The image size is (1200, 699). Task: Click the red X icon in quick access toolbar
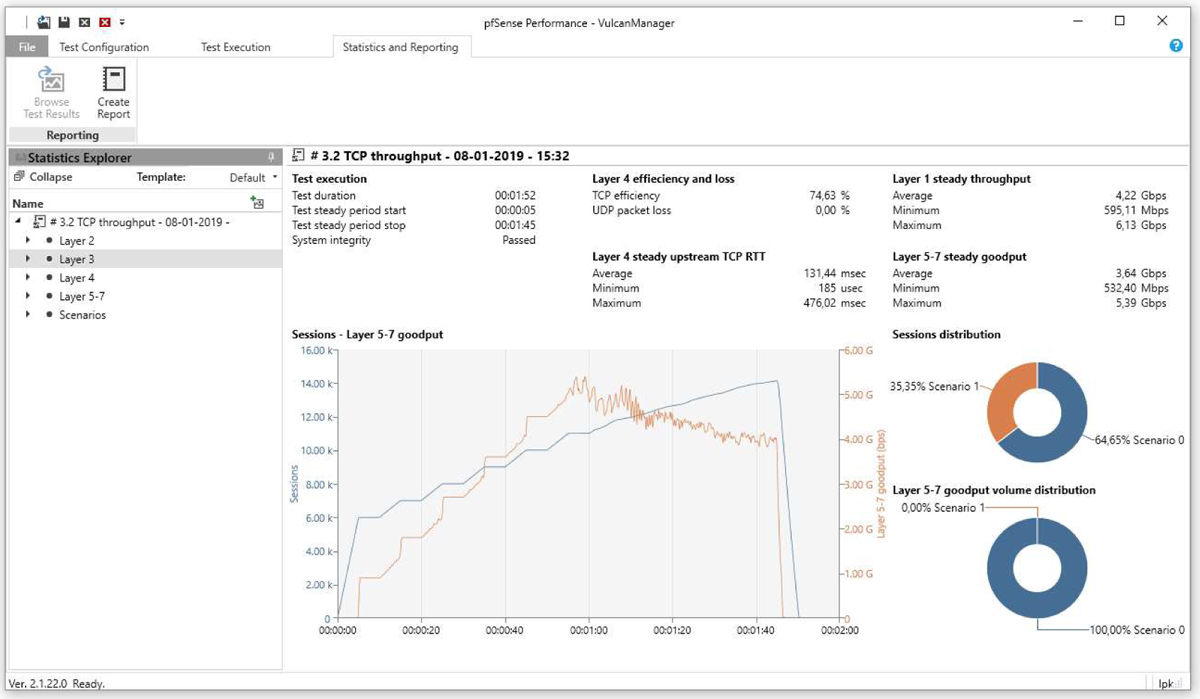click(x=104, y=21)
